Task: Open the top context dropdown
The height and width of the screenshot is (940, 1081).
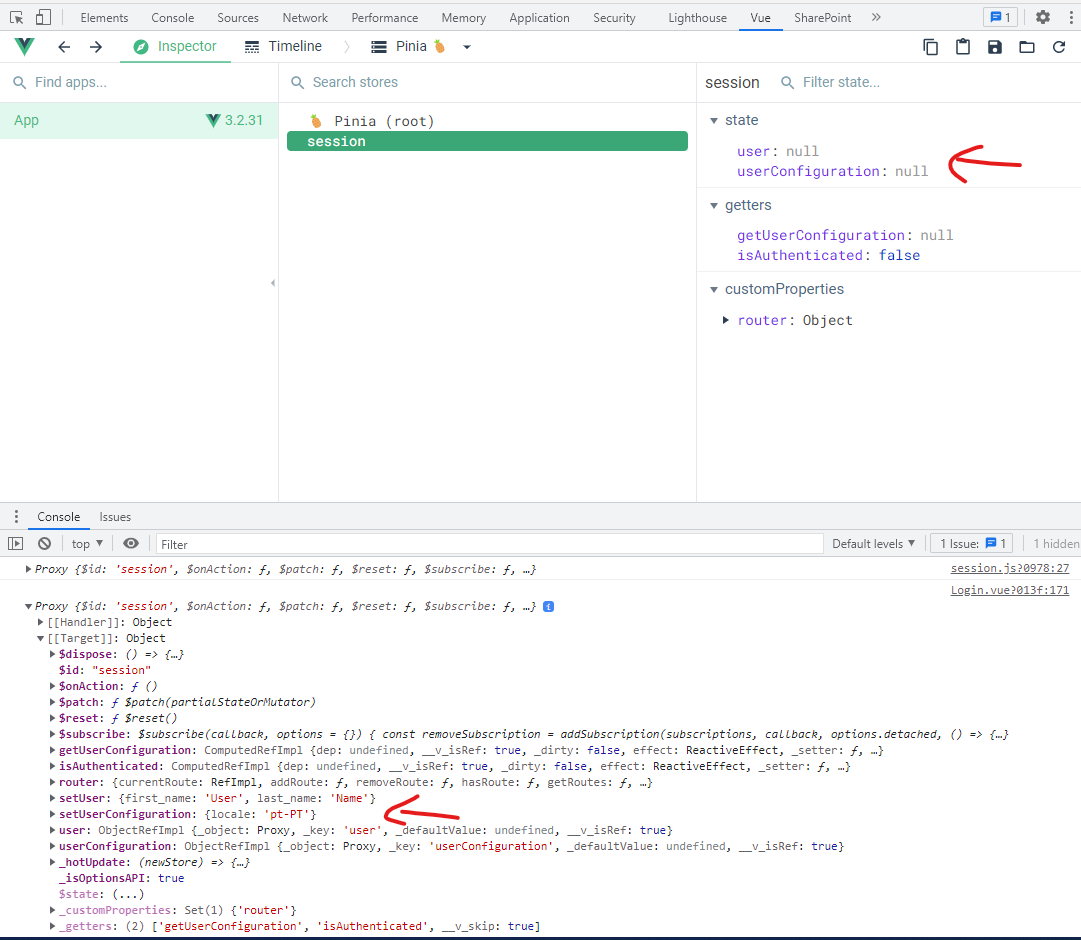Action: 88,543
